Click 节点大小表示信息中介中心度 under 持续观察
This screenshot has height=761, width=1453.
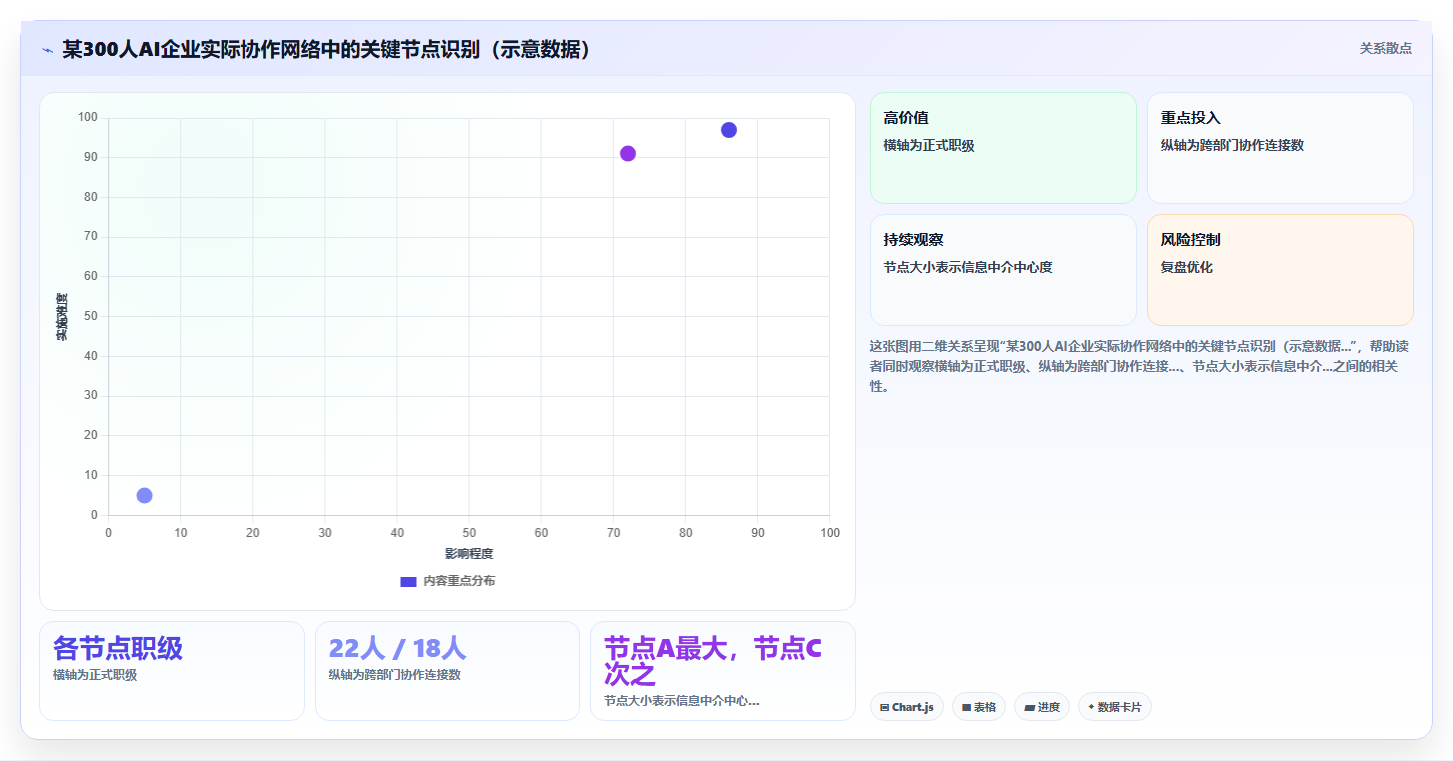pyautogui.click(x=968, y=267)
